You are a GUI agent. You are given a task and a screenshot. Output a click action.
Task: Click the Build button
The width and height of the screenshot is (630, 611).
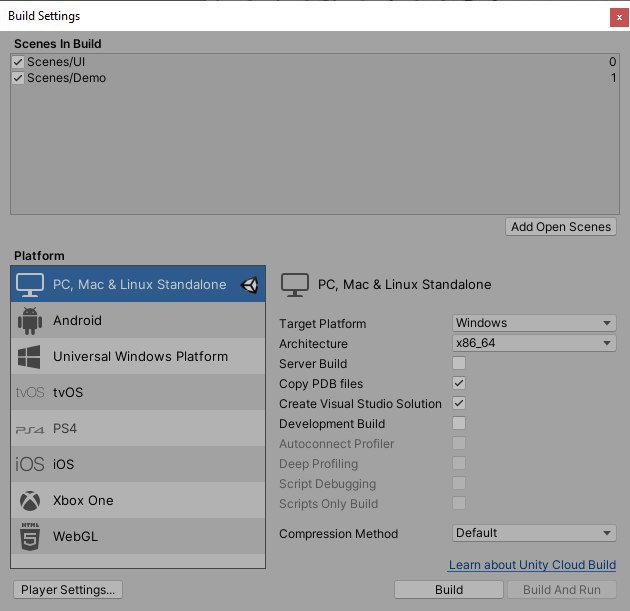click(449, 590)
